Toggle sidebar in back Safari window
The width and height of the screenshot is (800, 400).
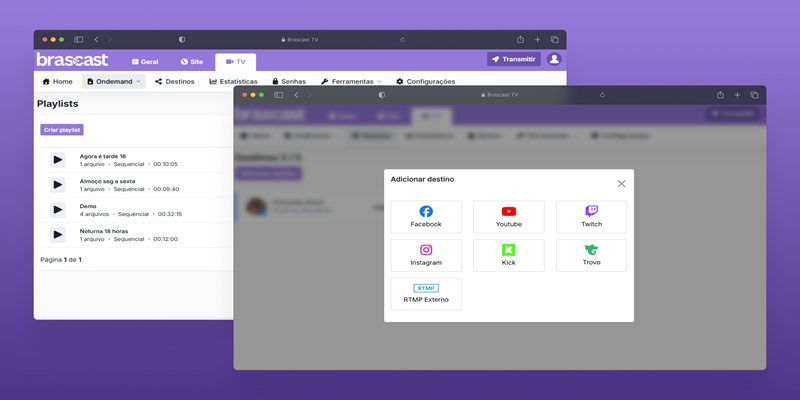tap(79, 39)
